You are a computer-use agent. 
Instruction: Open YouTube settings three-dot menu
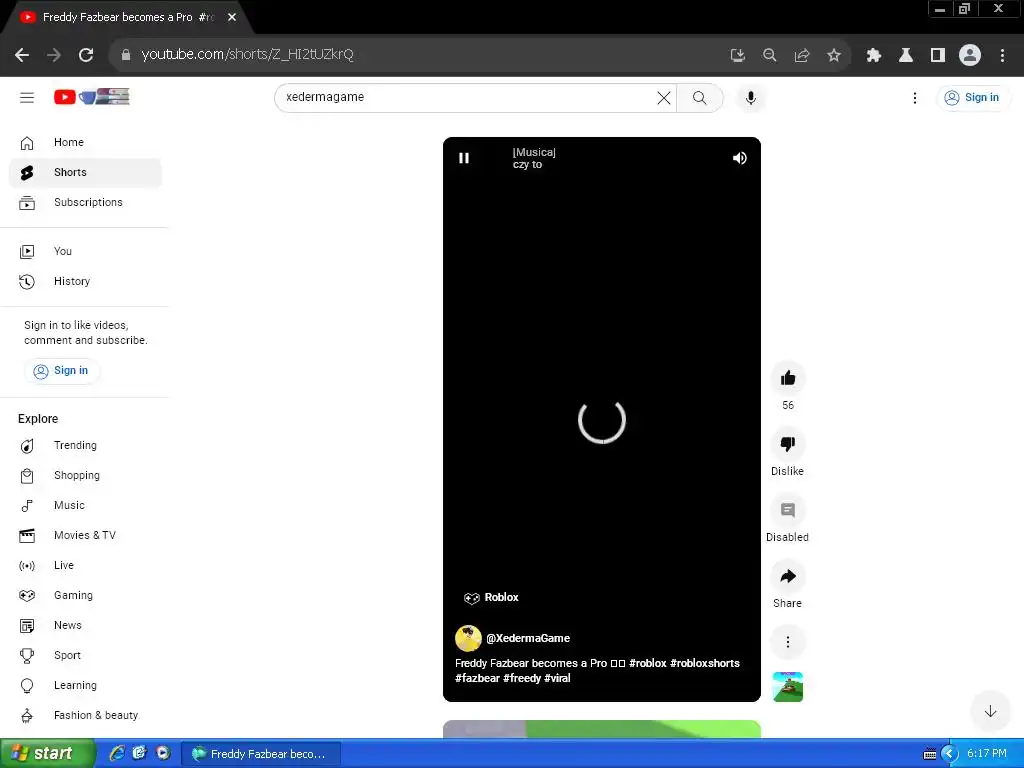[x=914, y=98]
